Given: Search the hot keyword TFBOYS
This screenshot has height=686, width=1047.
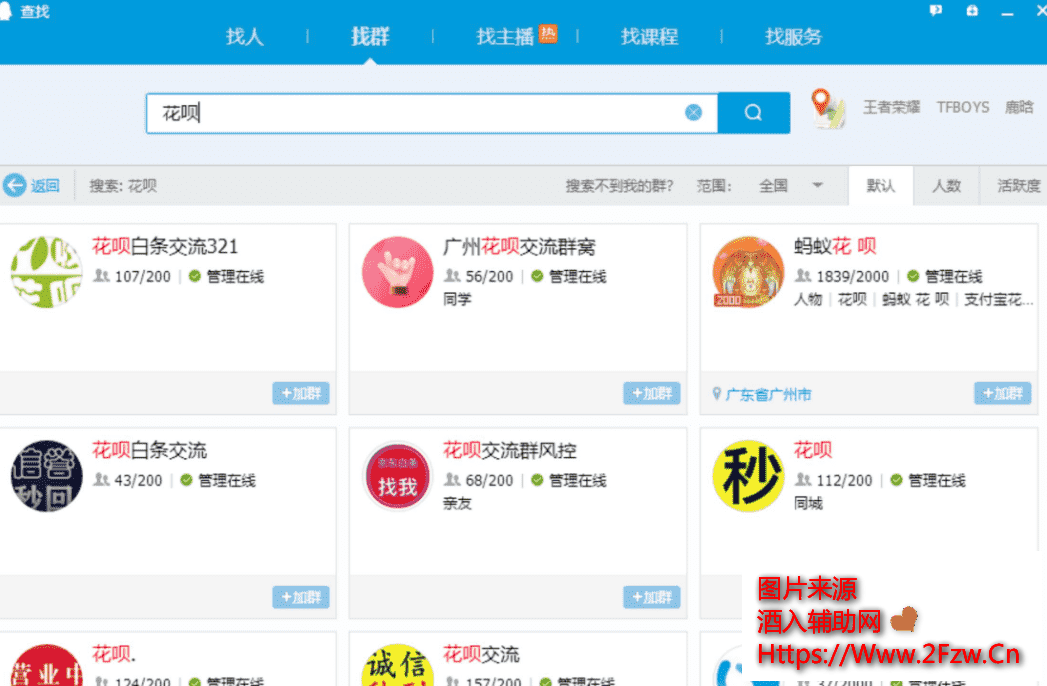Looking at the screenshot, I should [962, 108].
